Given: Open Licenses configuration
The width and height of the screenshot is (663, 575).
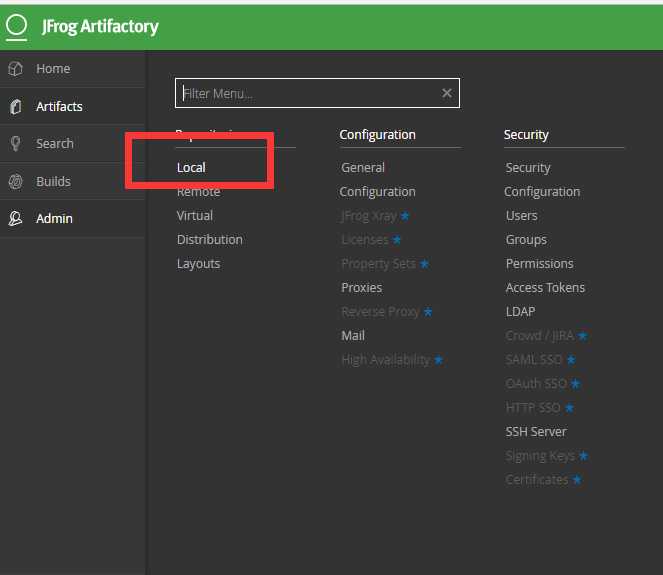Looking at the screenshot, I should 365,240.
